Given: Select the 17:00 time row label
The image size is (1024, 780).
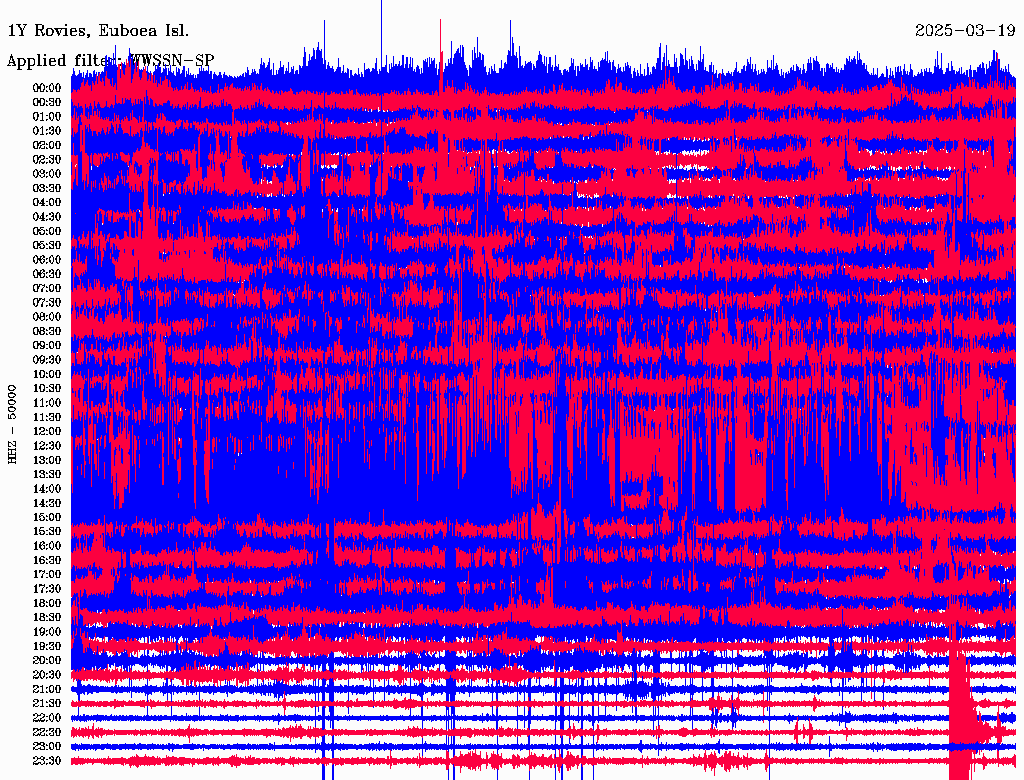Looking at the screenshot, I should (47, 575).
